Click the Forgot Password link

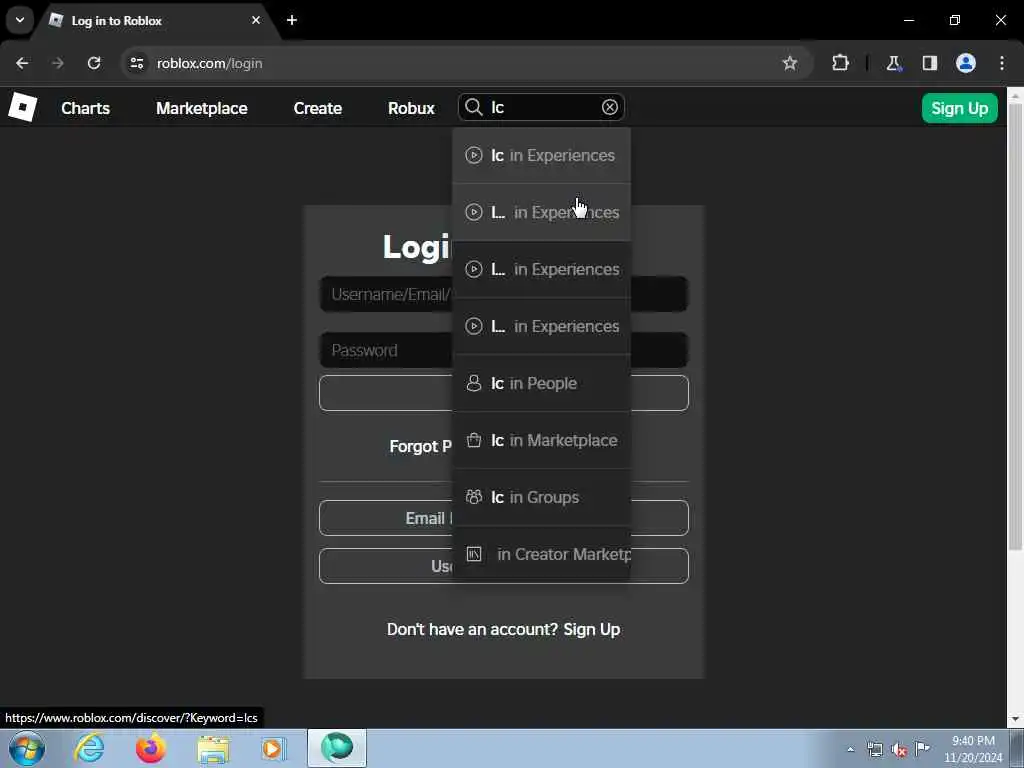[x=421, y=446]
